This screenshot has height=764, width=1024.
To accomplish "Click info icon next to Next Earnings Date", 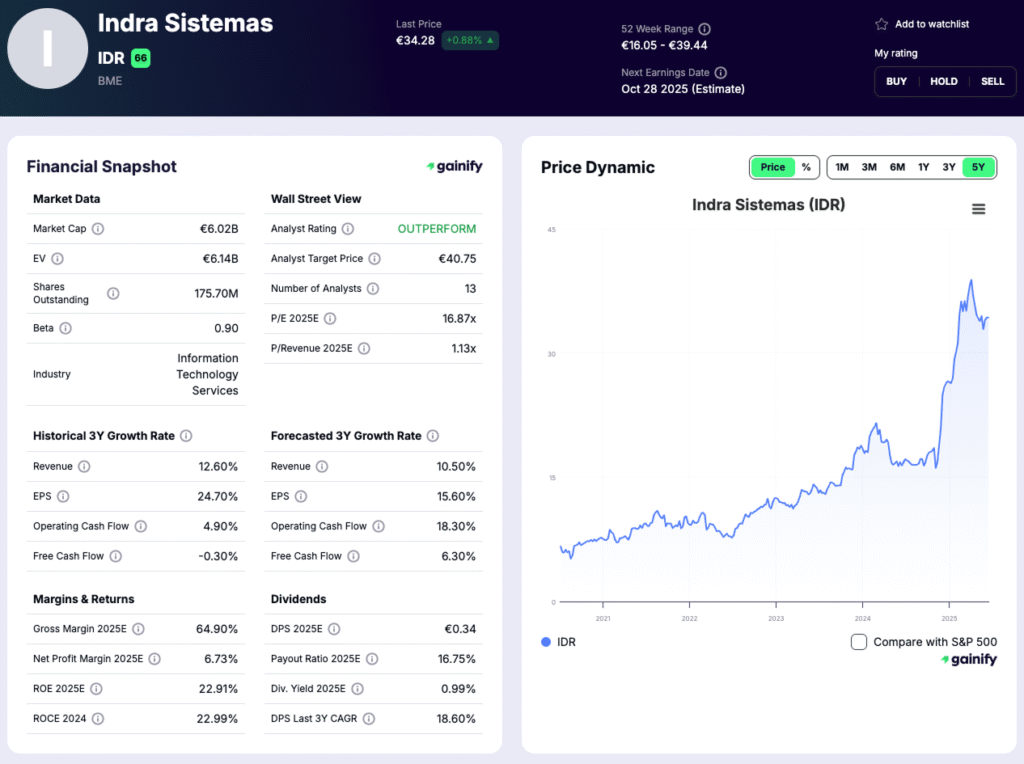I will coord(720,72).
